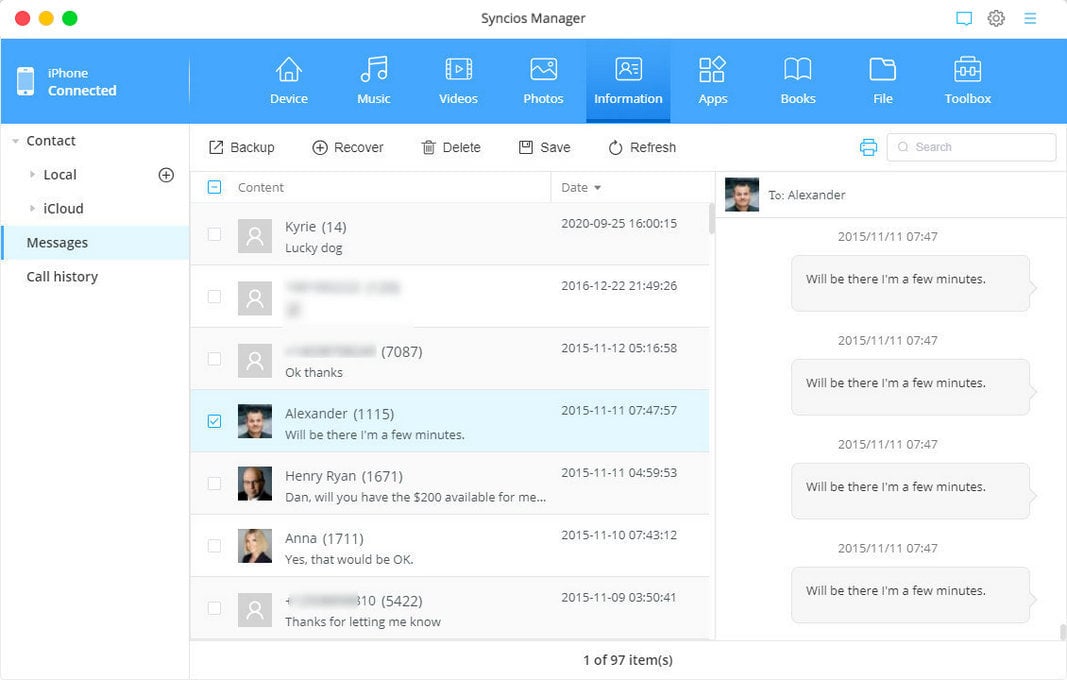1067x680 pixels.
Task: Expand the iCloud contacts node
Action: (32, 208)
